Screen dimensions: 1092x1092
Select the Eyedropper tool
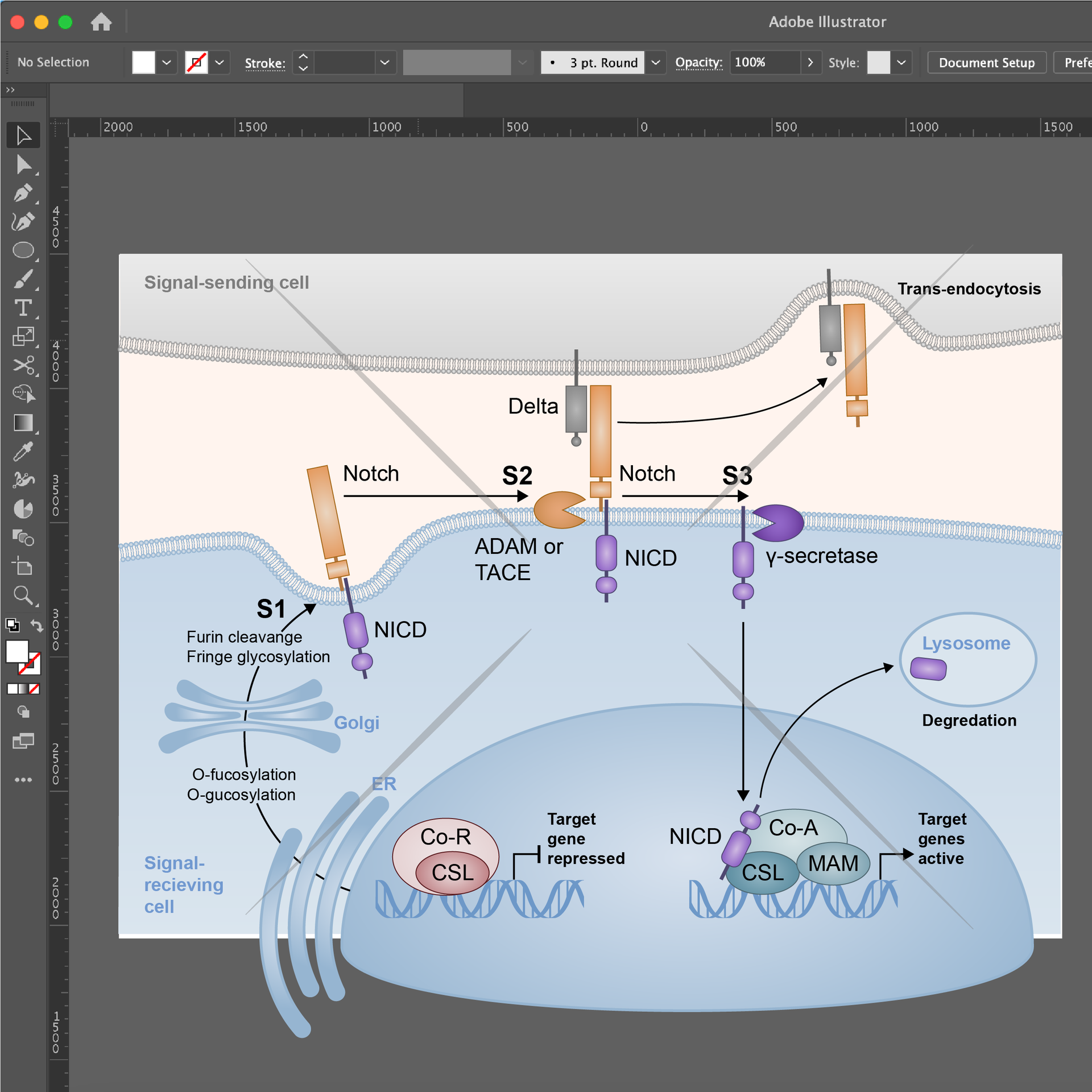click(x=23, y=452)
